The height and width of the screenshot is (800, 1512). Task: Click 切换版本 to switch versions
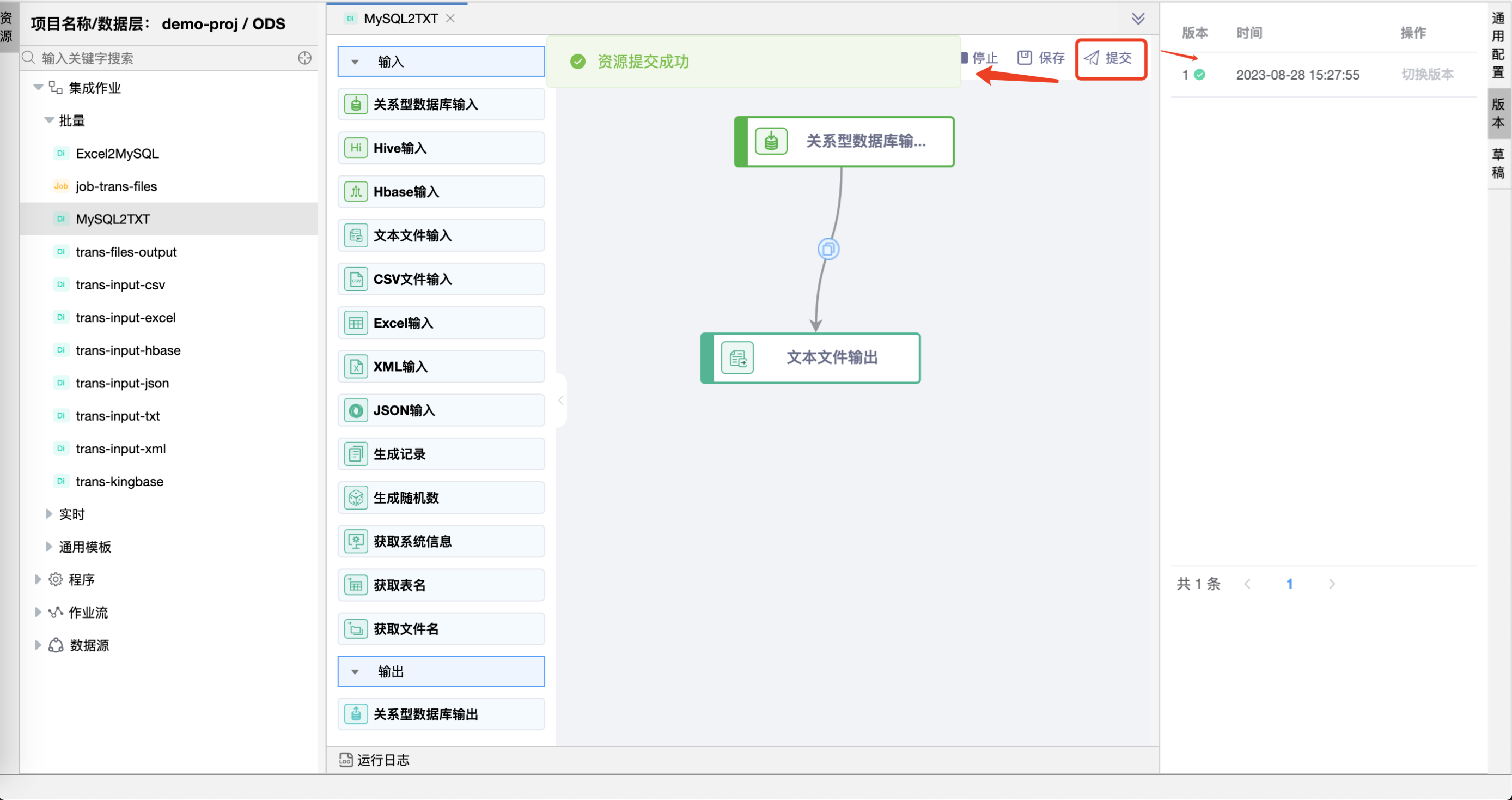[1428, 75]
